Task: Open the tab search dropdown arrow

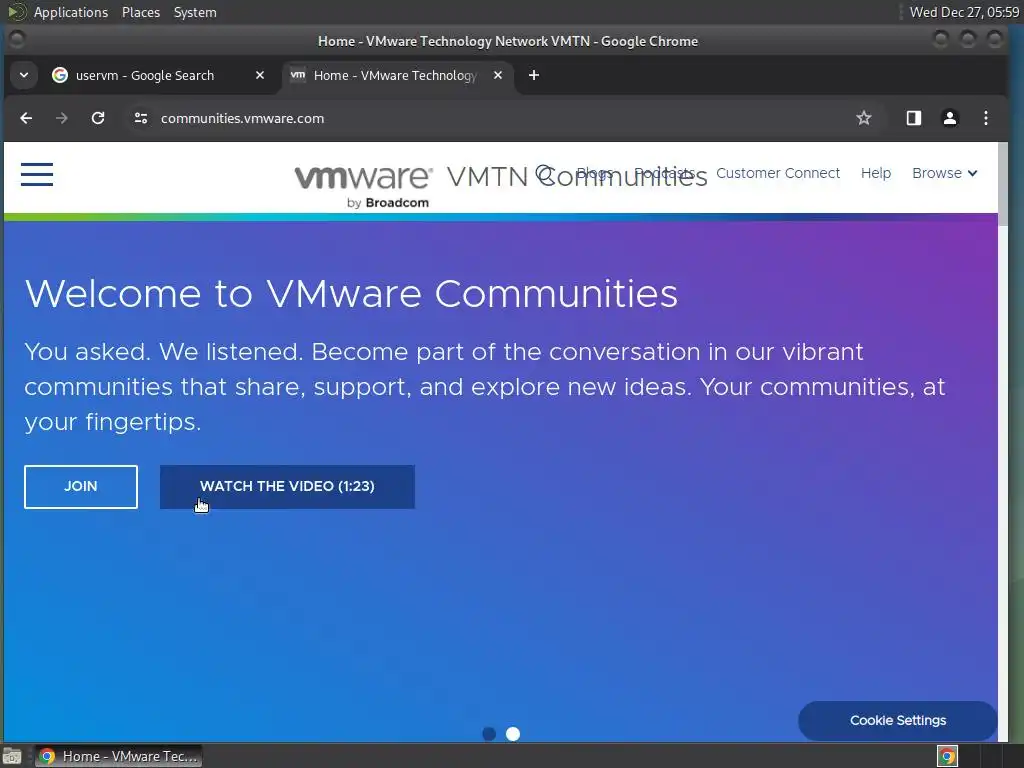Action: 24,75
